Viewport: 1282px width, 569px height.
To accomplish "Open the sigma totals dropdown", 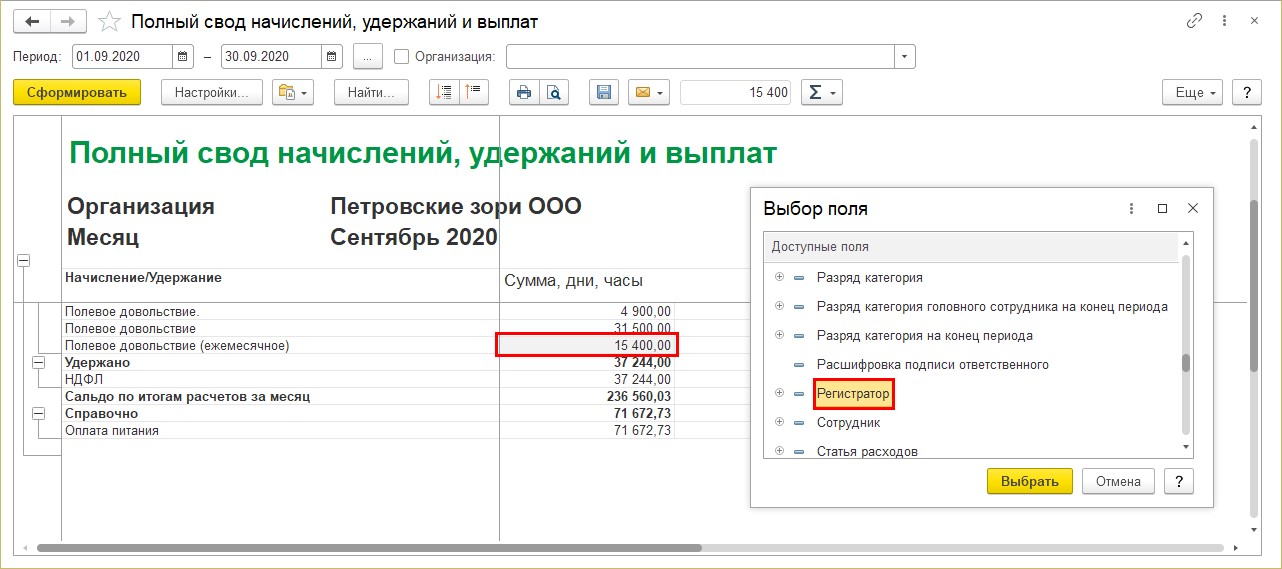I will (821, 92).
